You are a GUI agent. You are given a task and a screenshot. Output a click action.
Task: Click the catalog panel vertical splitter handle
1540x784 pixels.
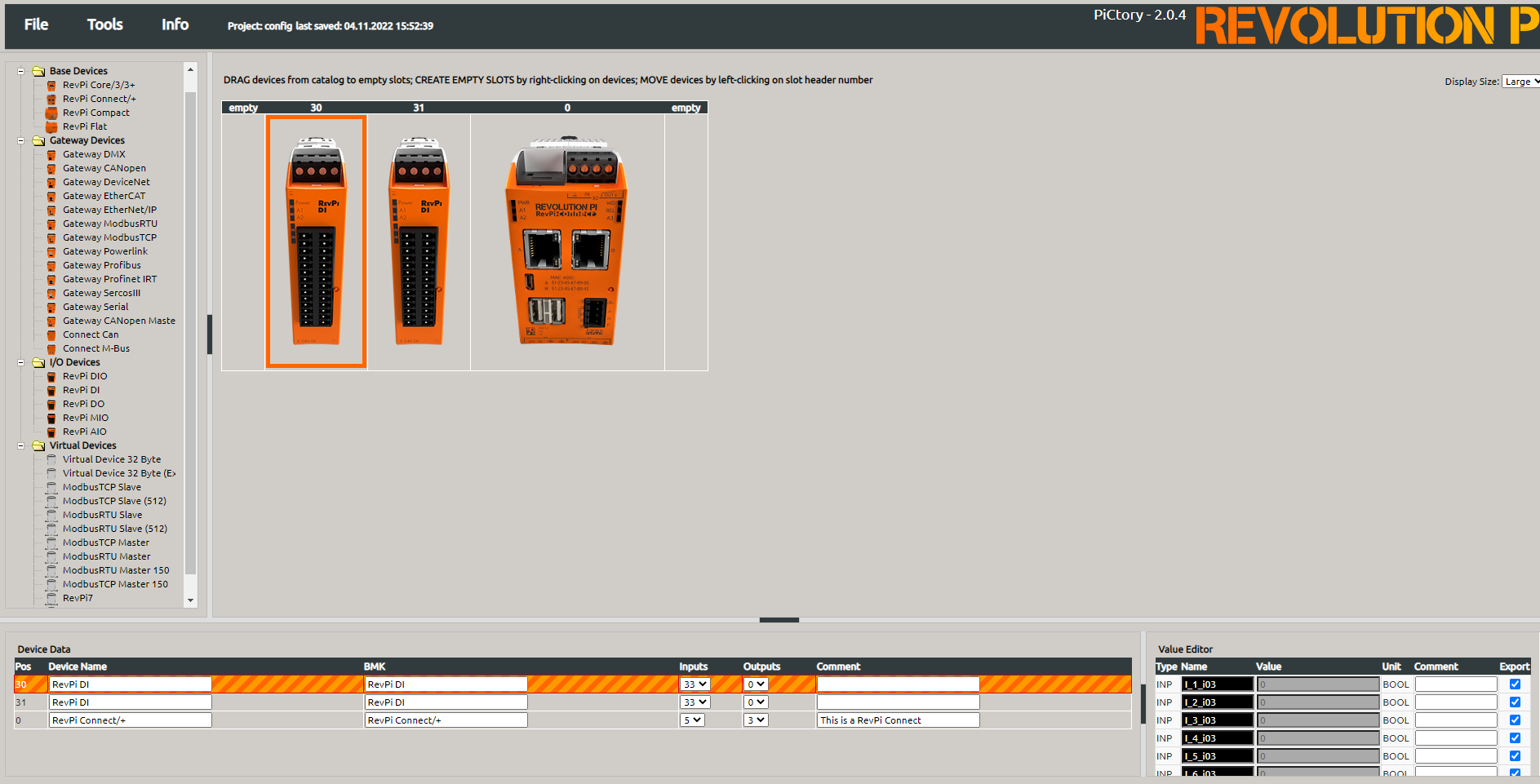210,334
